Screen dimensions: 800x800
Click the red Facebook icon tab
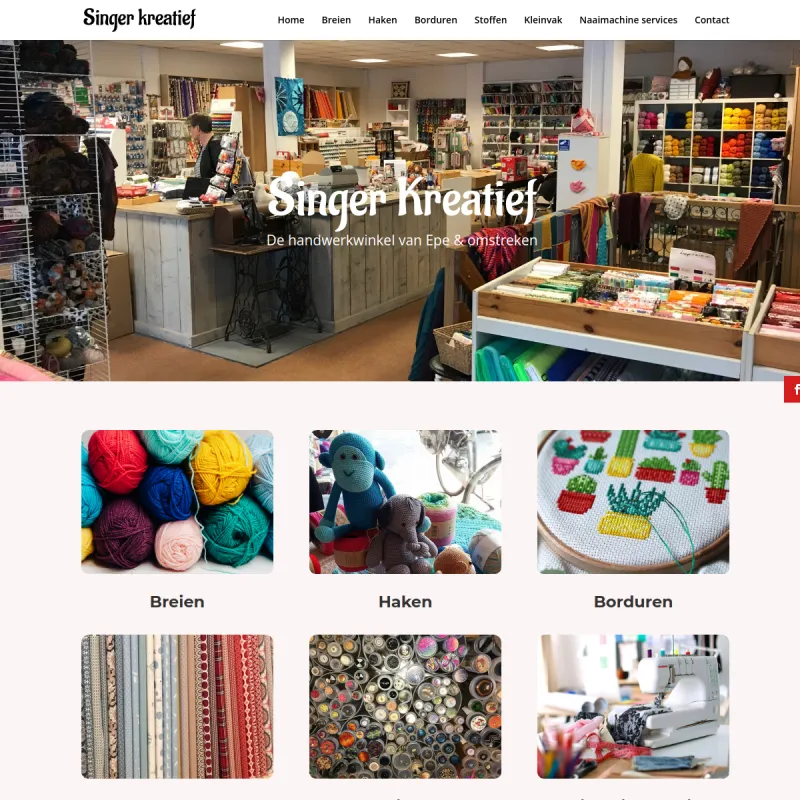[792, 389]
